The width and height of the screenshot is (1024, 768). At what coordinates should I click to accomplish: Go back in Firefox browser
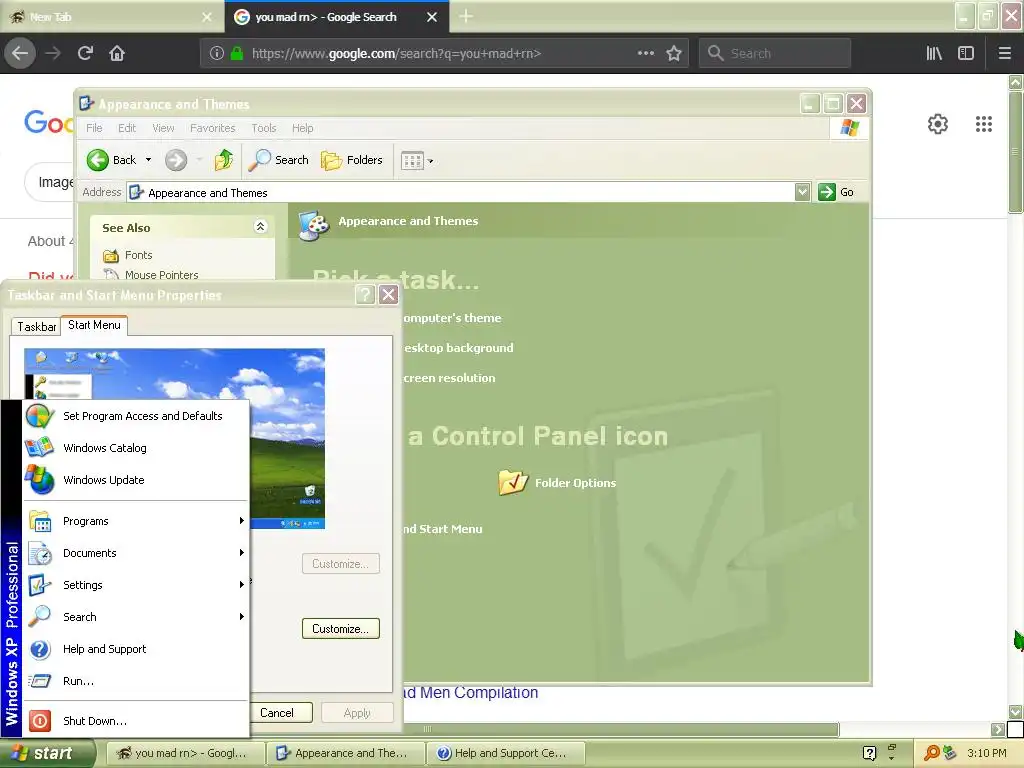(20, 53)
